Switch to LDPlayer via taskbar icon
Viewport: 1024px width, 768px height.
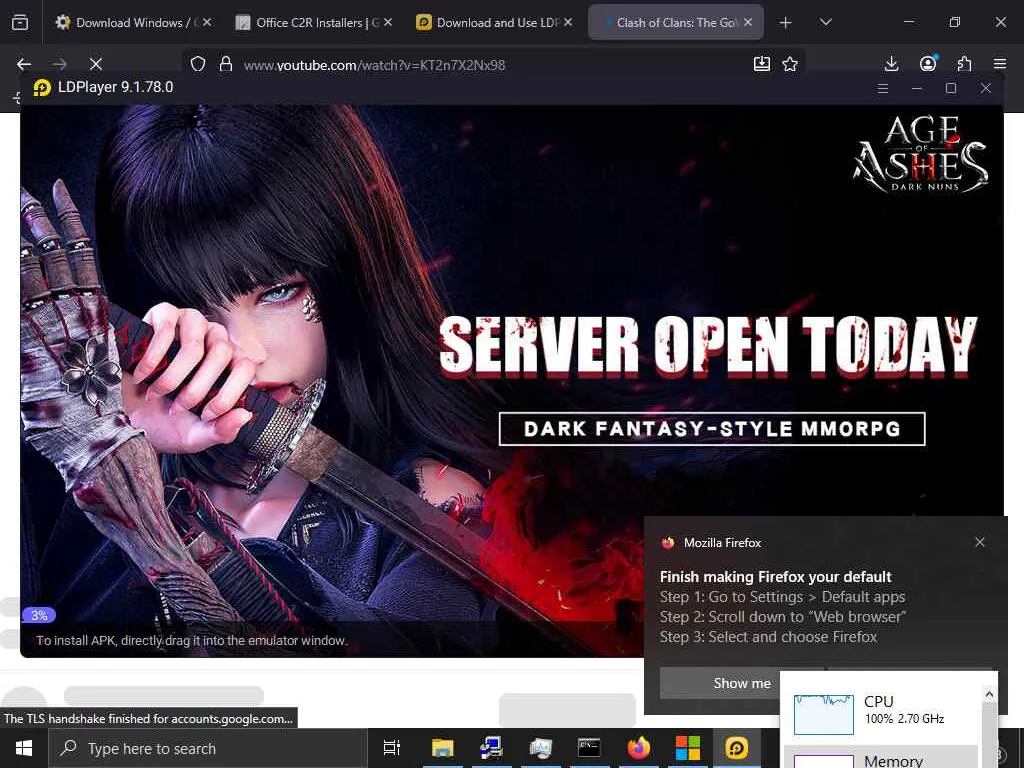(x=736, y=748)
